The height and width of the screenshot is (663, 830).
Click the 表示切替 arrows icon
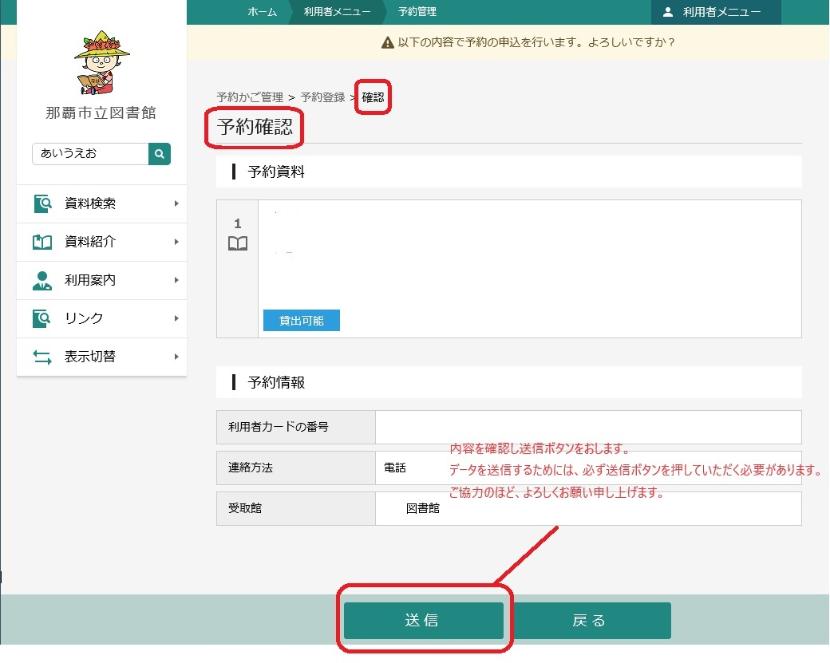coord(42,357)
